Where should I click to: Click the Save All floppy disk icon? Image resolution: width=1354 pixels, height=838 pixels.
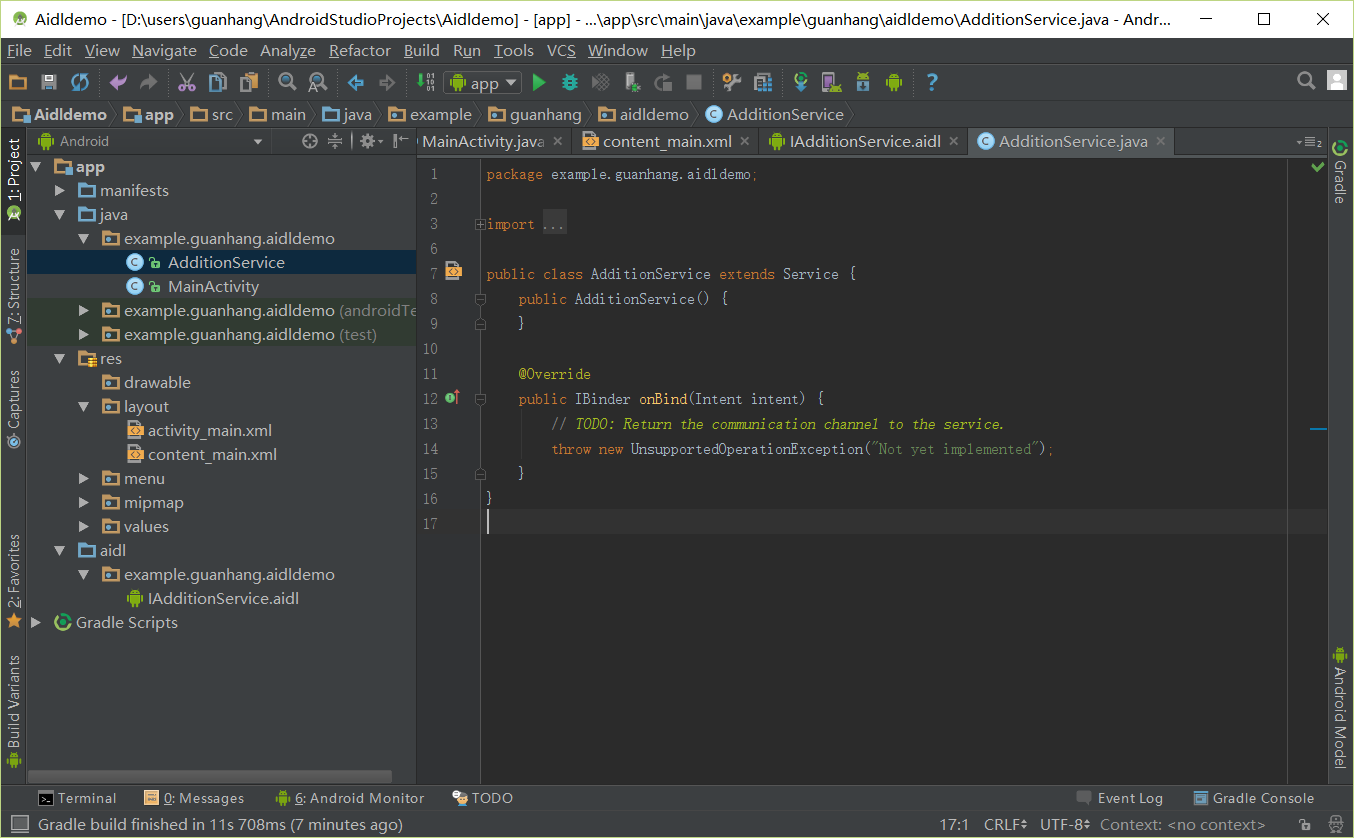pos(48,82)
